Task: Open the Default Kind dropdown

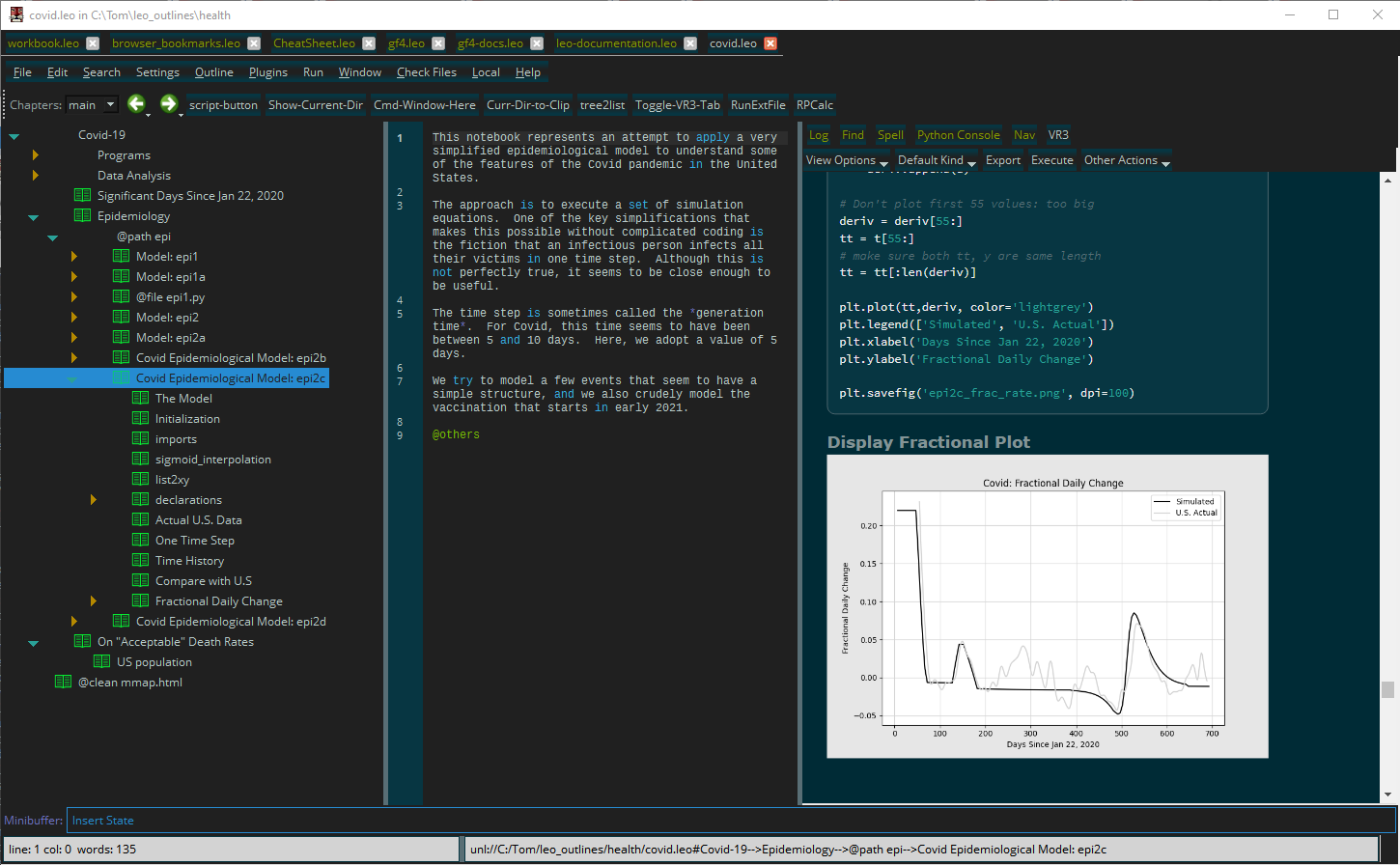Action: (936, 161)
